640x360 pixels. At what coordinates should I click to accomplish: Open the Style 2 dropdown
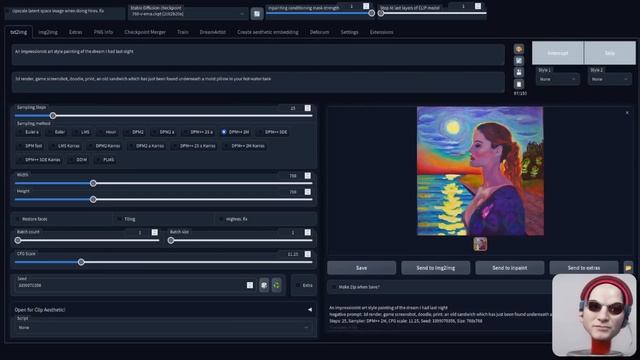pos(609,79)
